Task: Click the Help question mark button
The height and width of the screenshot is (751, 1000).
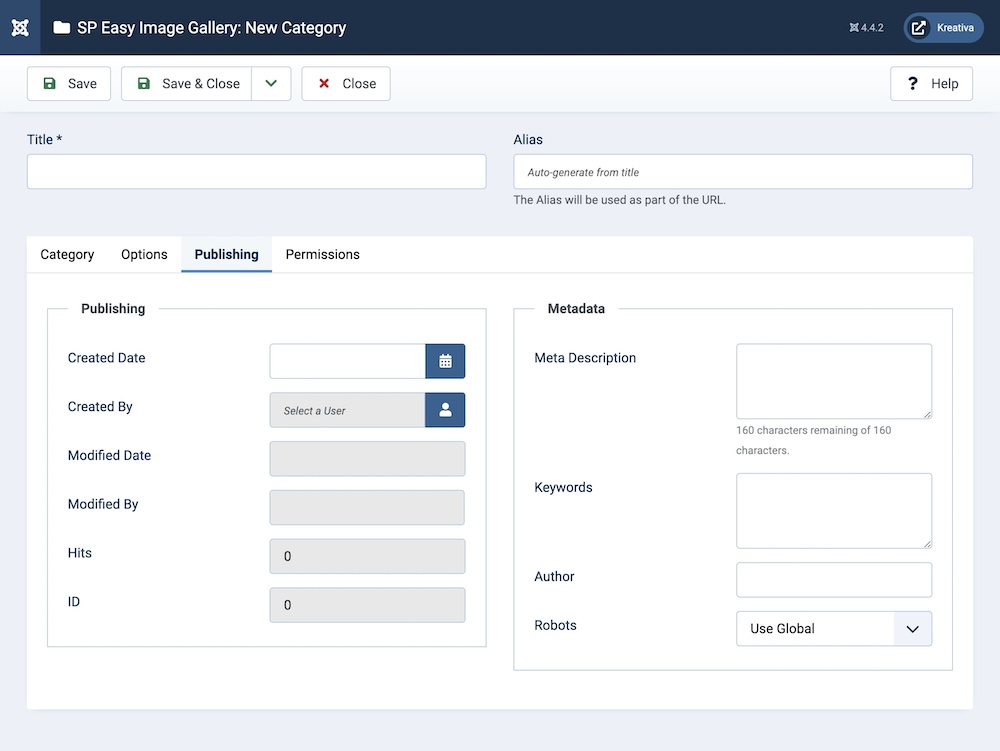Action: point(931,84)
